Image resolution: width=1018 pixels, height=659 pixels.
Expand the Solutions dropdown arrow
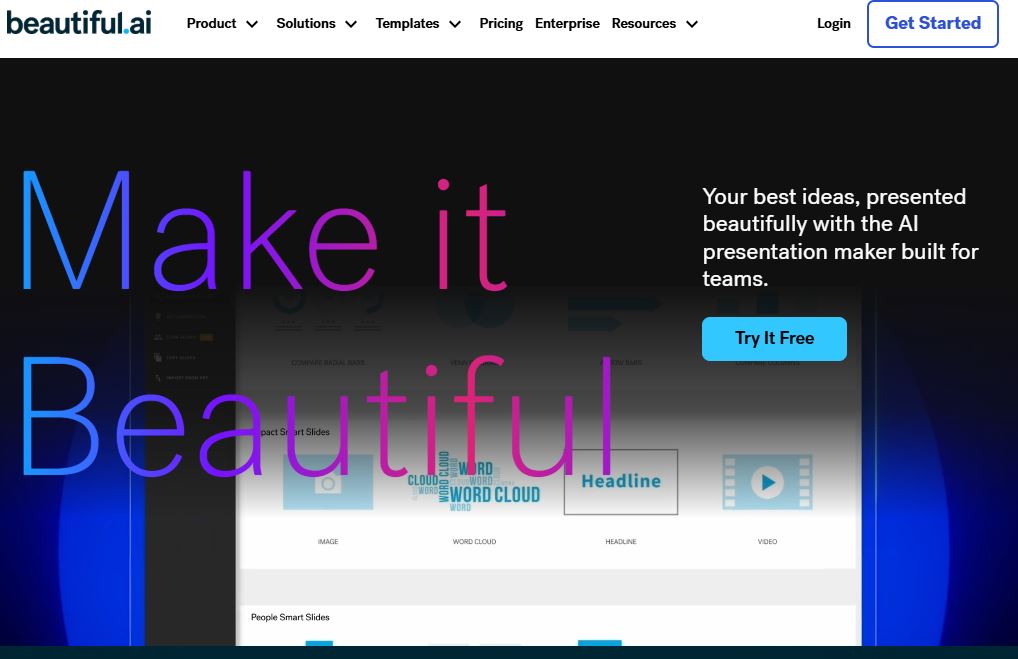click(x=351, y=24)
